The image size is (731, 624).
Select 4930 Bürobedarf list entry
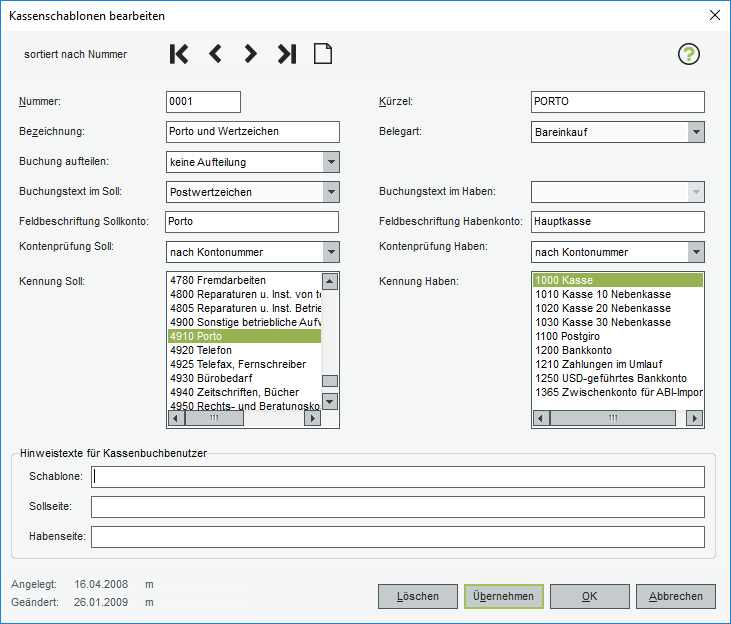(244, 378)
